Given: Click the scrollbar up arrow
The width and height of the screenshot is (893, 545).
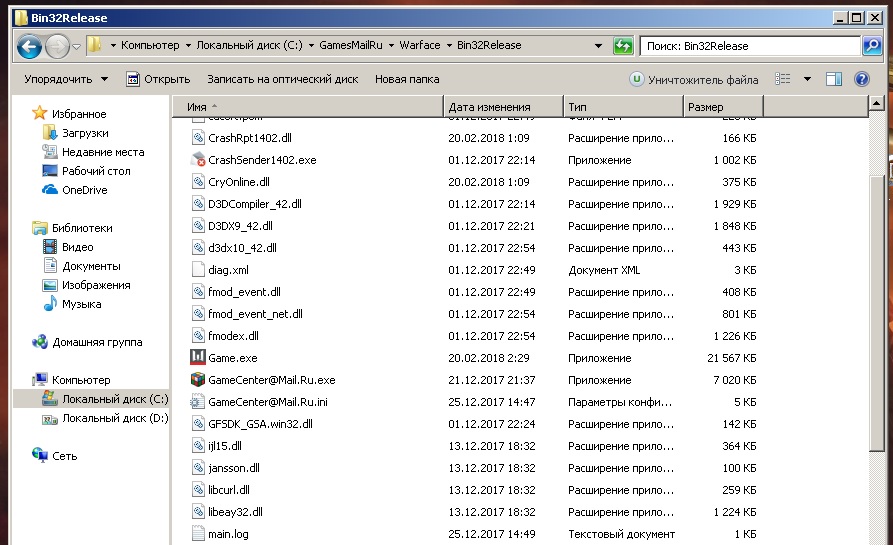Looking at the screenshot, I should (876, 103).
